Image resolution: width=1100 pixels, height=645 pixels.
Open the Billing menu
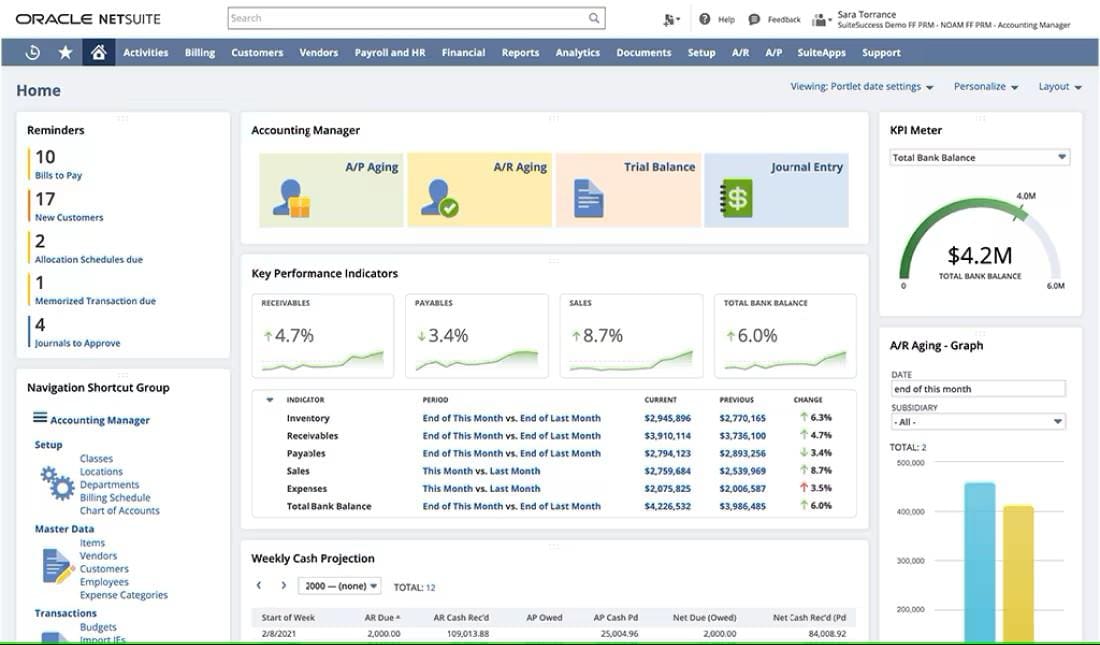tap(200, 53)
